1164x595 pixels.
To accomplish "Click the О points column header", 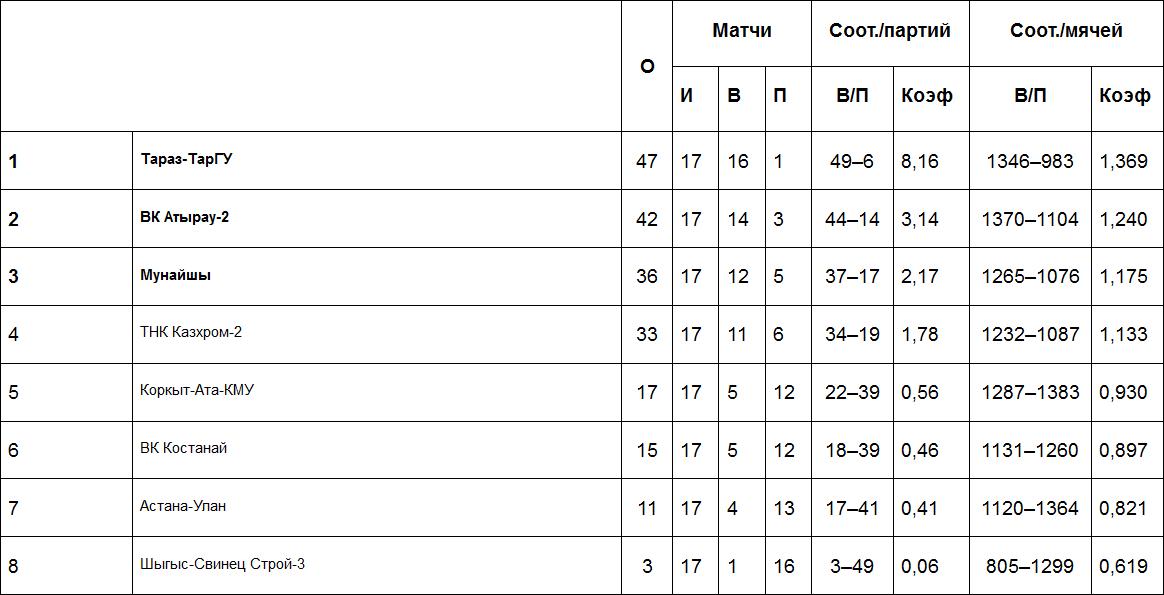I will (646, 66).
